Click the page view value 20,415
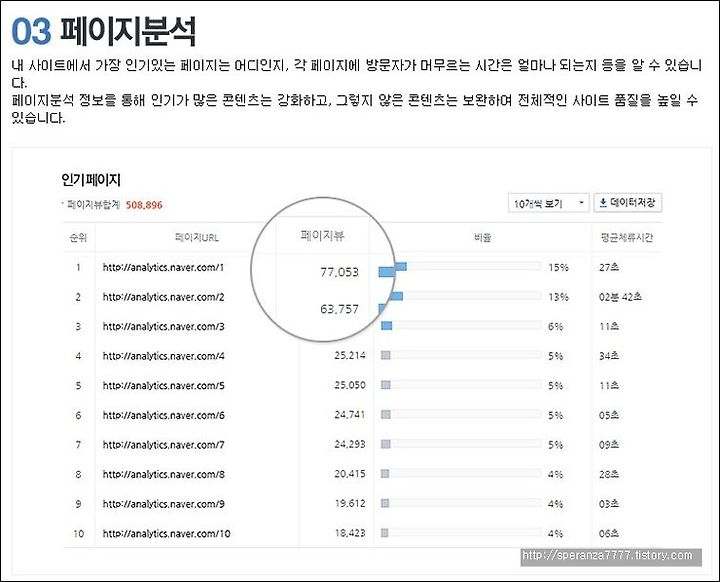Image resolution: width=720 pixels, height=582 pixels. pyautogui.click(x=350, y=474)
